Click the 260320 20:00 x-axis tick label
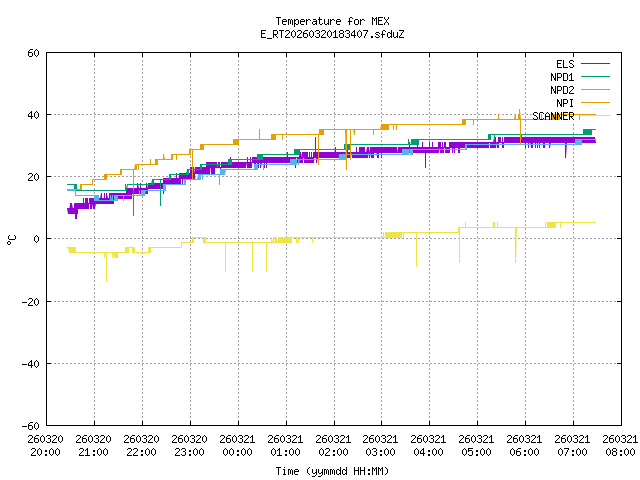Viewport: 640px width, 480px height. pos(45,445)
